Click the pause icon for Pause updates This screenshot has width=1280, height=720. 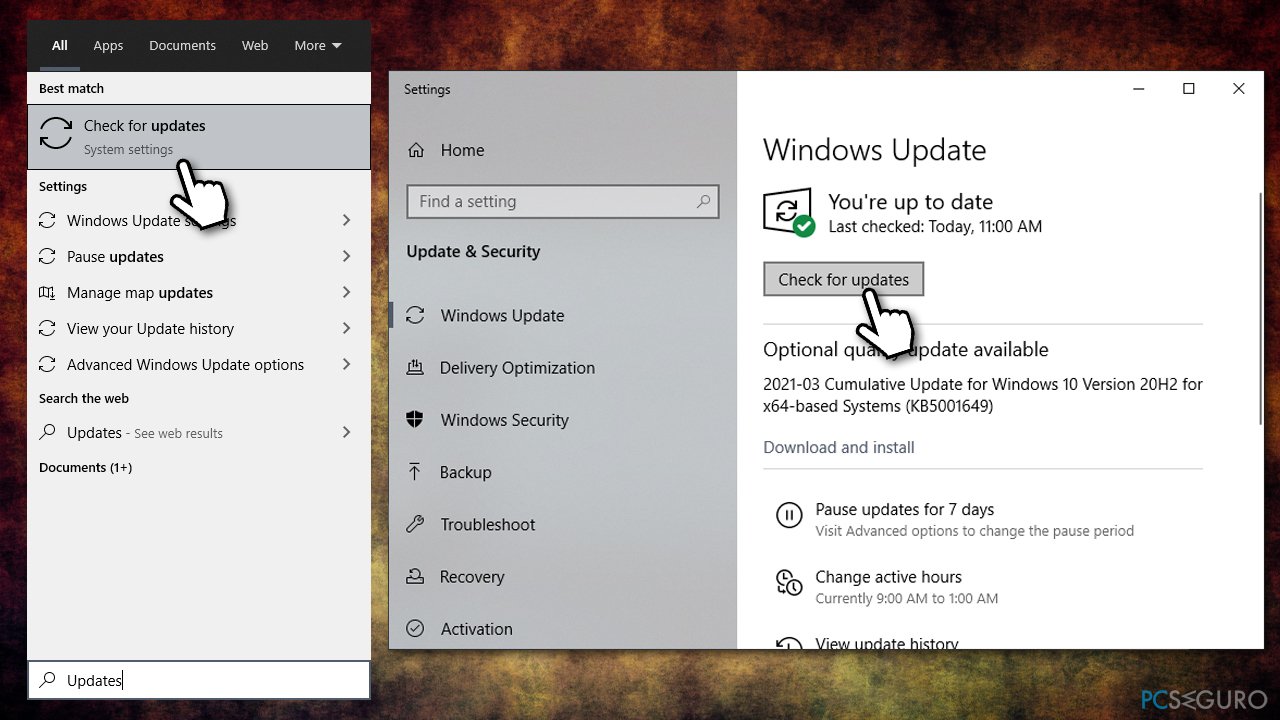[x=789, y=516]
